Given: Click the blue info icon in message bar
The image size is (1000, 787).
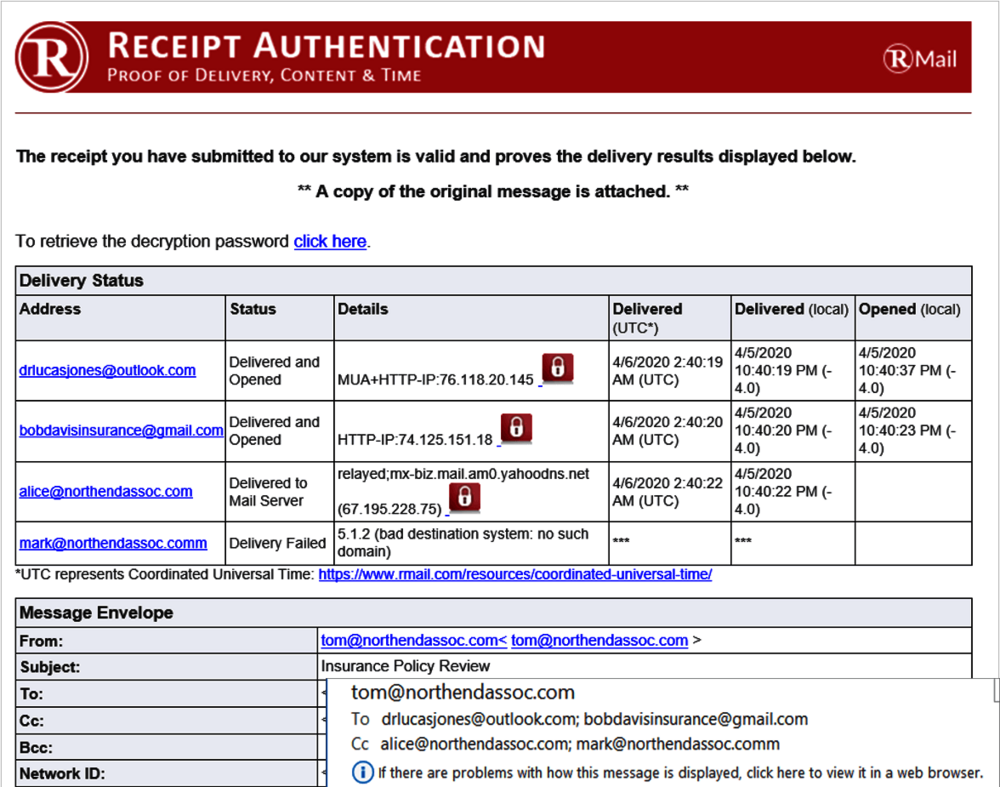Looking at the screenshot, I should [x=364, y=772].
